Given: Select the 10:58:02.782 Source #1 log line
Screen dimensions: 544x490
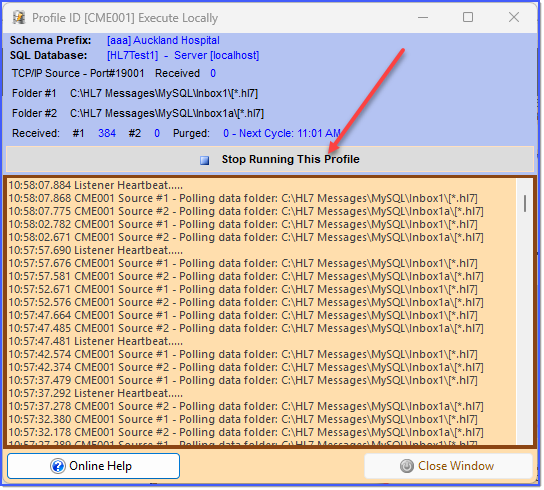Looking at the screenshot, I should click(x=243, y=225).
